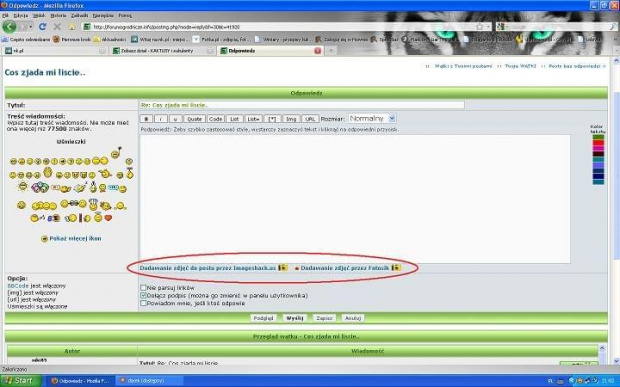
Task: Pick the red text color swatch
Action: 598,143
